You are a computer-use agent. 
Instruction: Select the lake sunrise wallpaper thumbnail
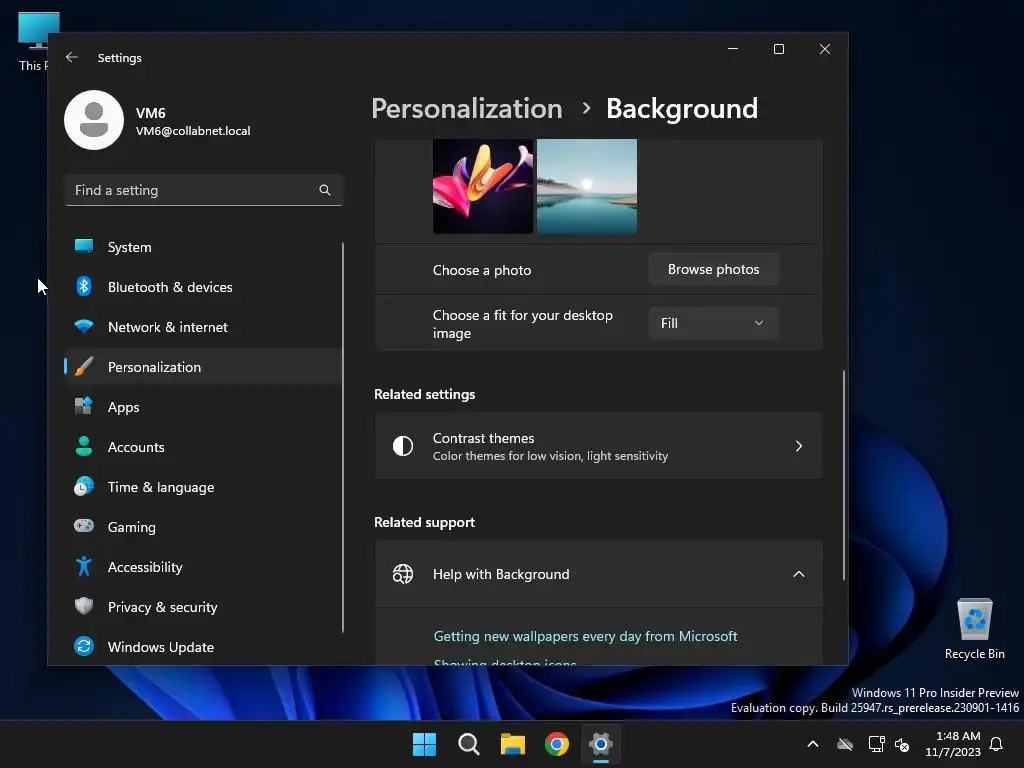[586, 186]
